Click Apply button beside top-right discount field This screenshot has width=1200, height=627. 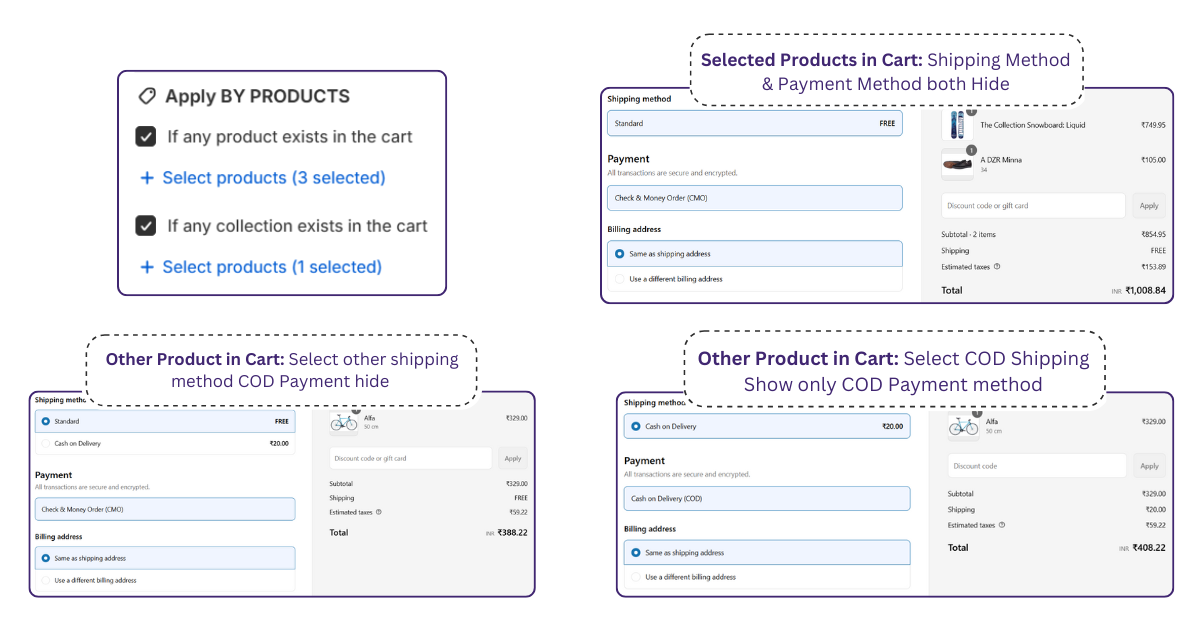1149,206
